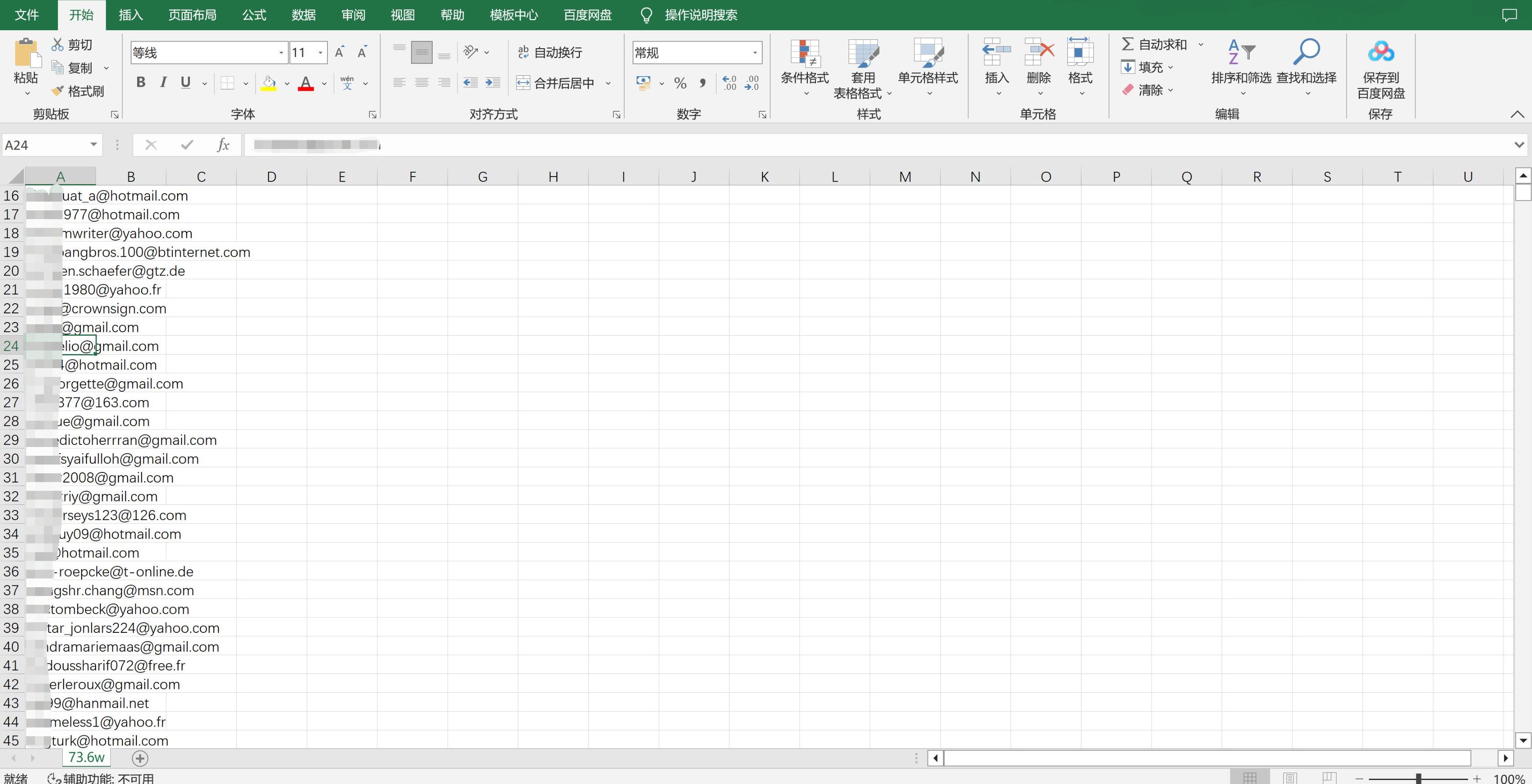Click AutoSum (自动求和) button

[x=1154, y=45]
